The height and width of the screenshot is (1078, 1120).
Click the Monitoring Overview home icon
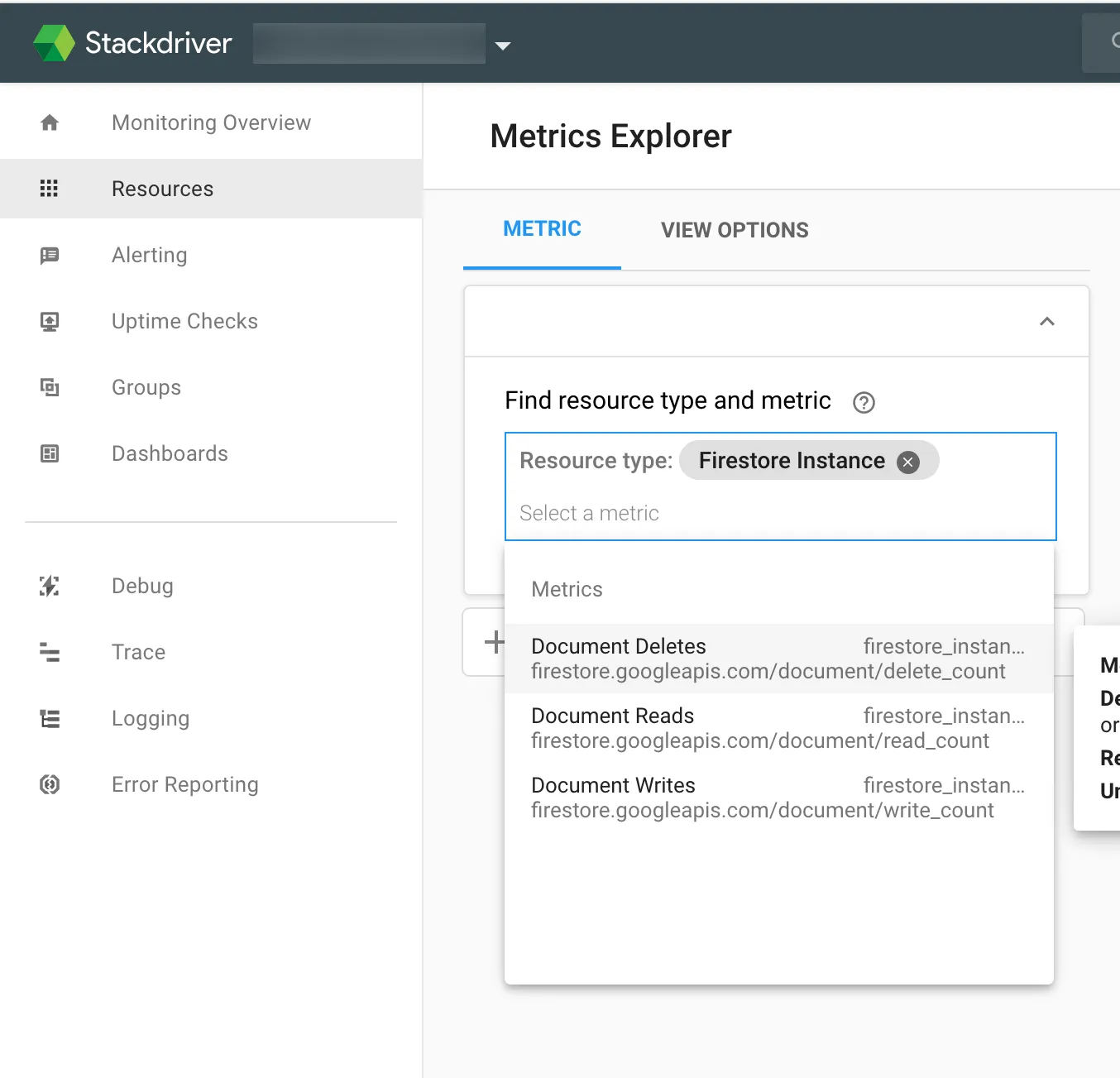tap(50, 123)
